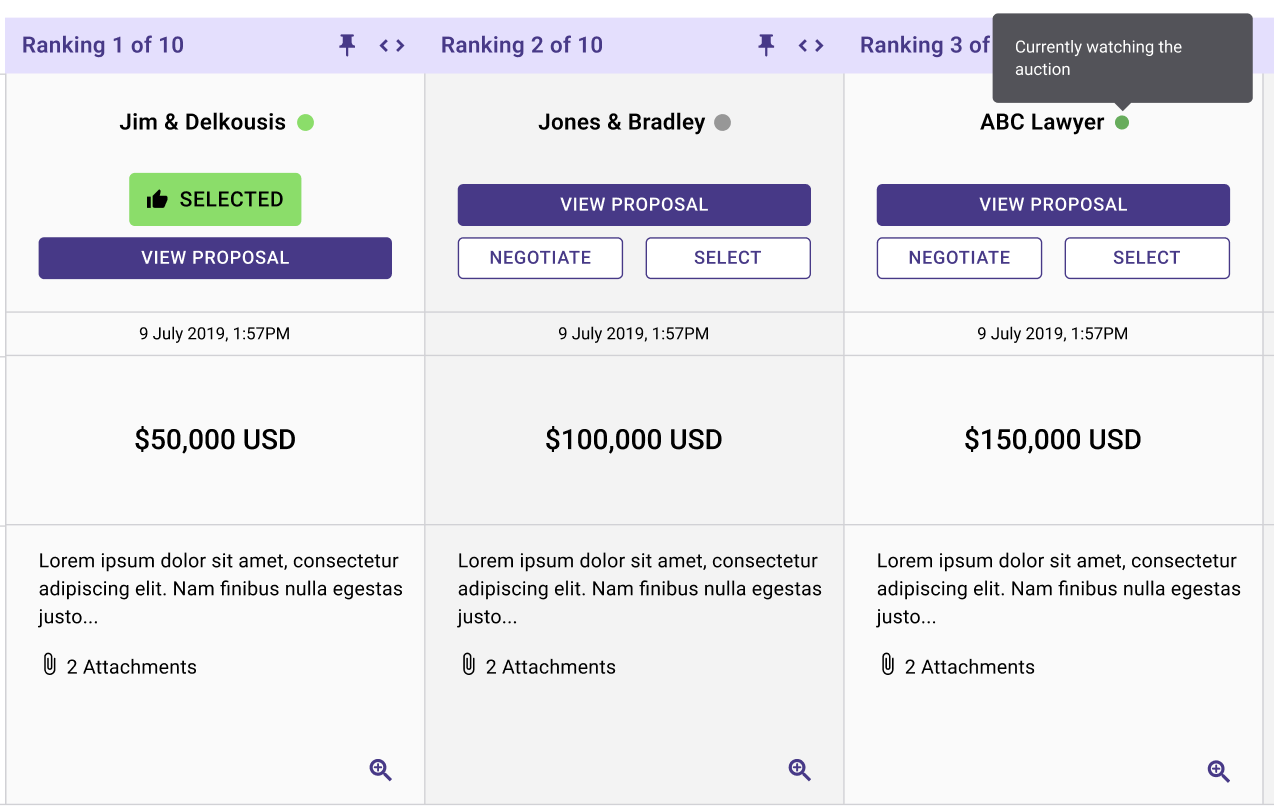Screen dimensions: 1274x812
Task: View proposal from Jones & Bradley
Action: pyautogui.click(x=634, y=205)
